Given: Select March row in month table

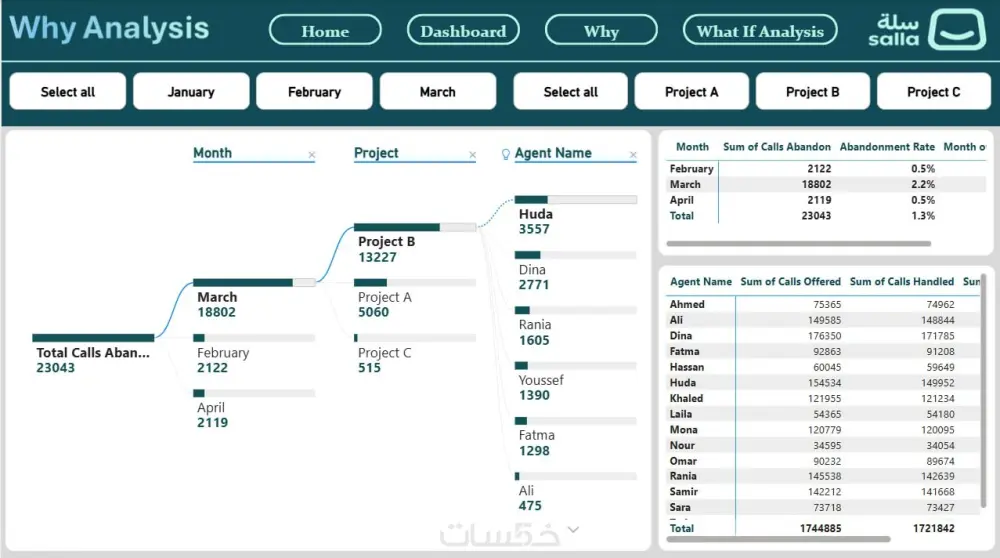Looking at the screenshot, I should click(826, 184).
